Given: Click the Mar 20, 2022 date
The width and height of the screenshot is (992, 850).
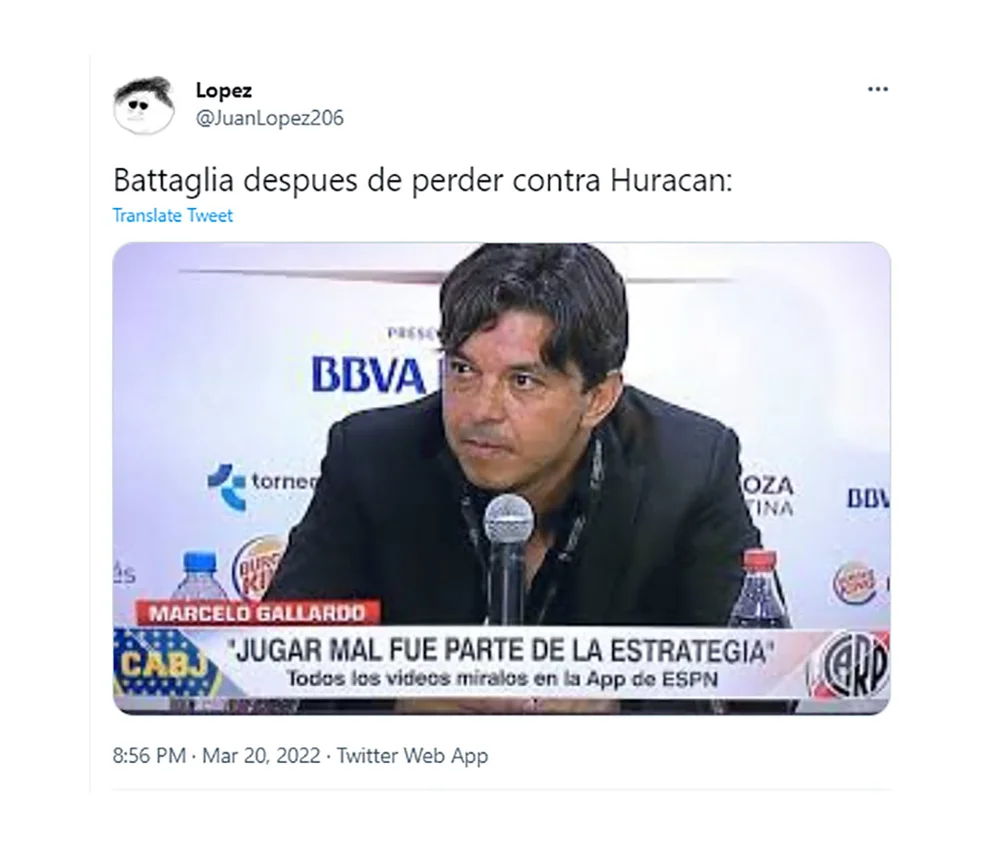Looking at the screenshot, I should coord(261,756).
